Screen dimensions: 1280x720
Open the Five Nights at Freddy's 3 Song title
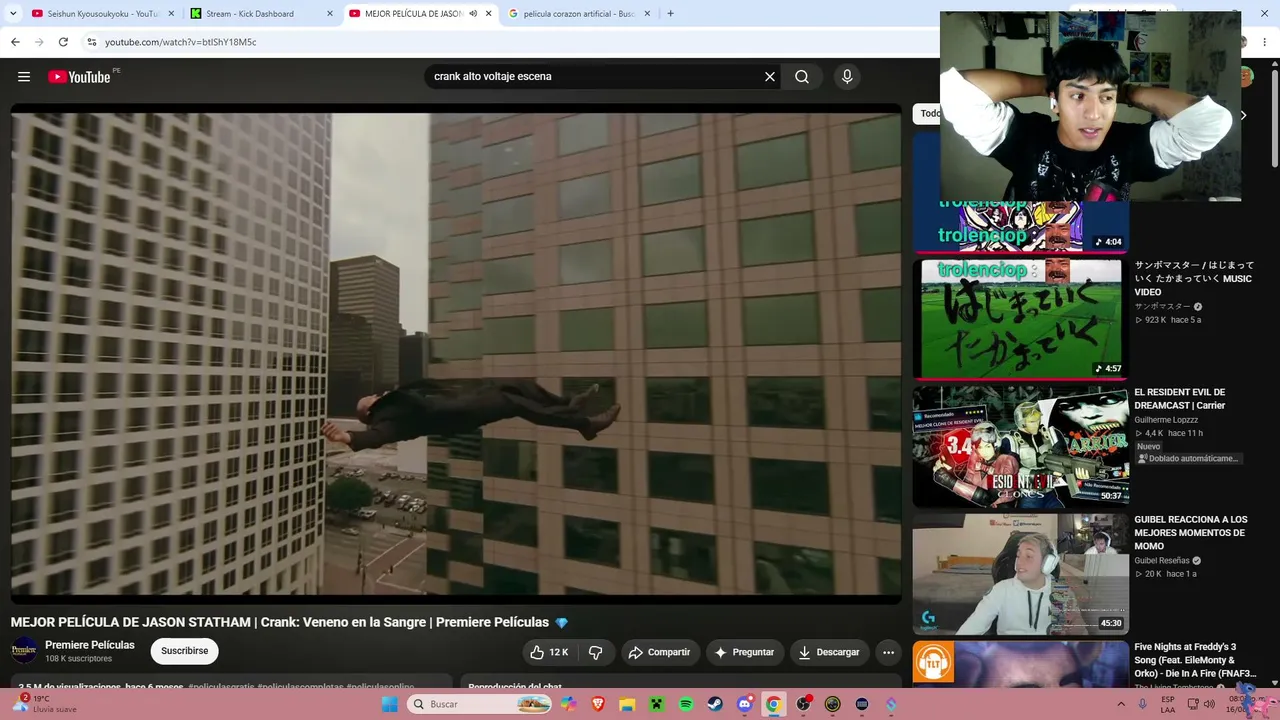(1195, 660)
